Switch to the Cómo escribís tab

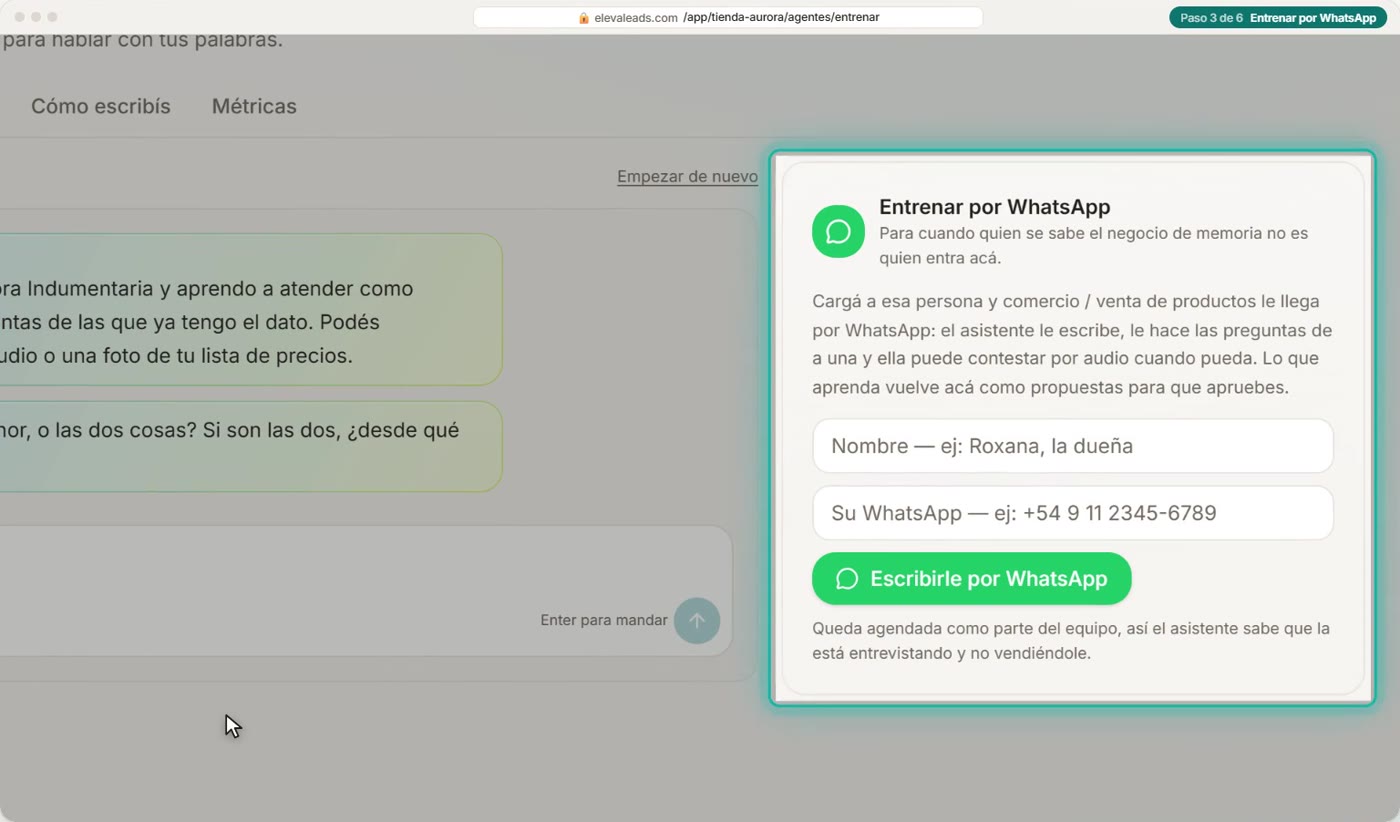(x=101, y=106)
